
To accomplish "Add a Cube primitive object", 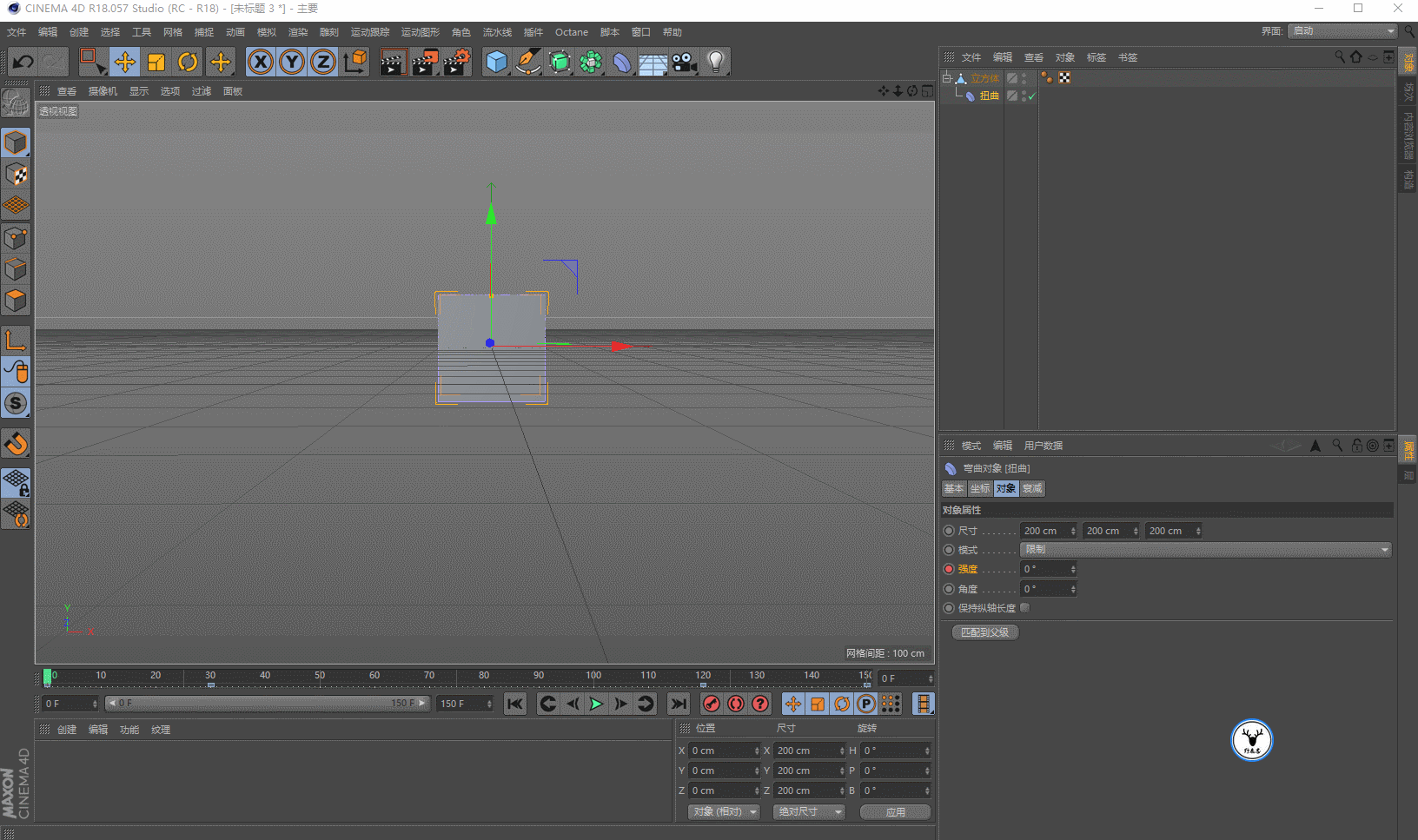I will click(x=496, y=62).
